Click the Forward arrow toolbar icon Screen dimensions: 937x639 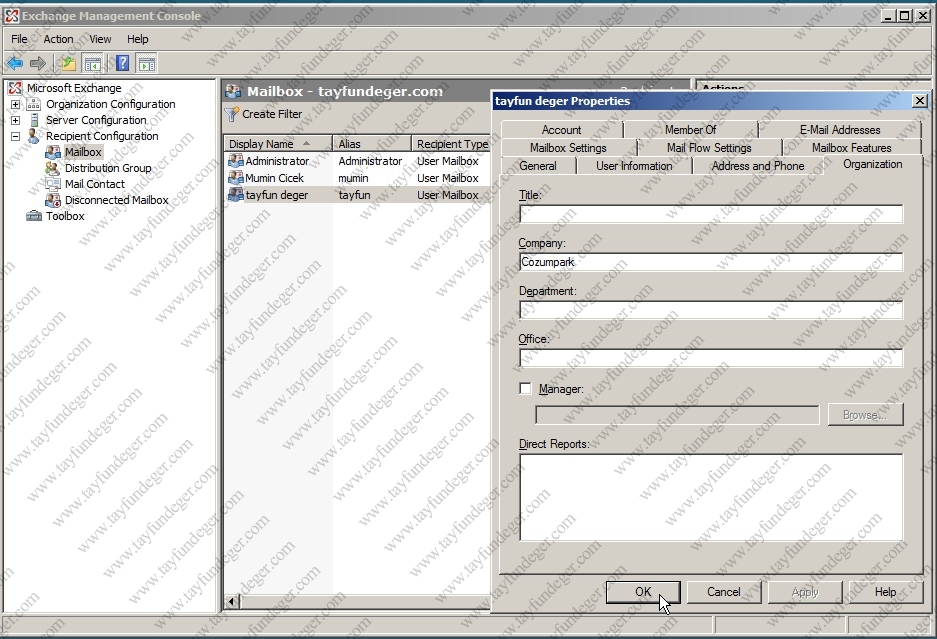38,63
